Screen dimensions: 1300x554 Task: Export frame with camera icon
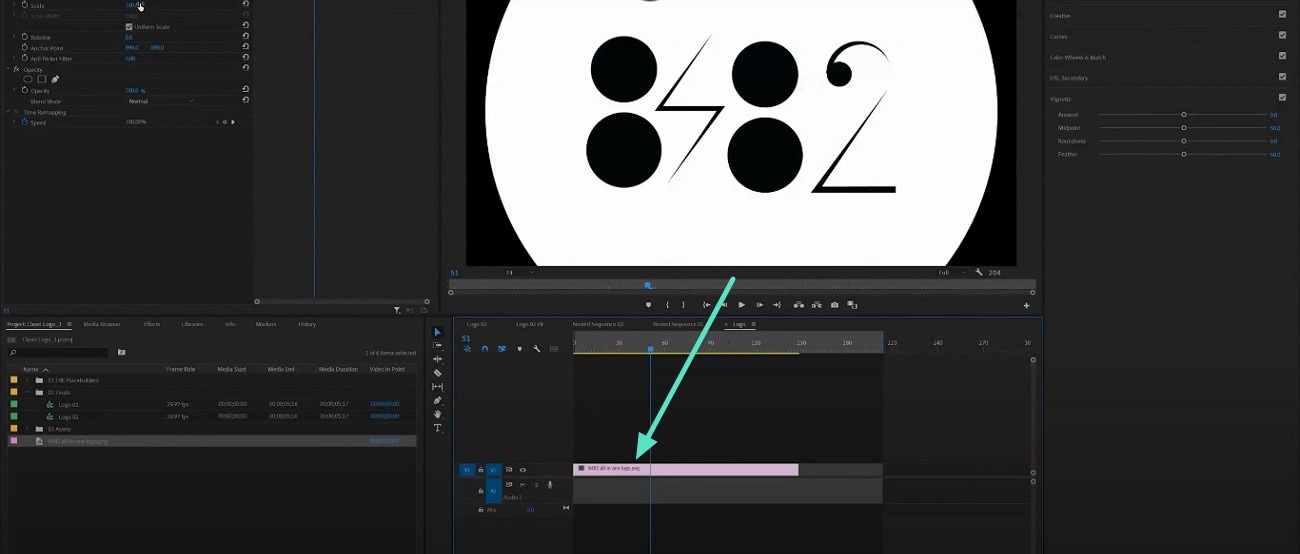(835, 305)
